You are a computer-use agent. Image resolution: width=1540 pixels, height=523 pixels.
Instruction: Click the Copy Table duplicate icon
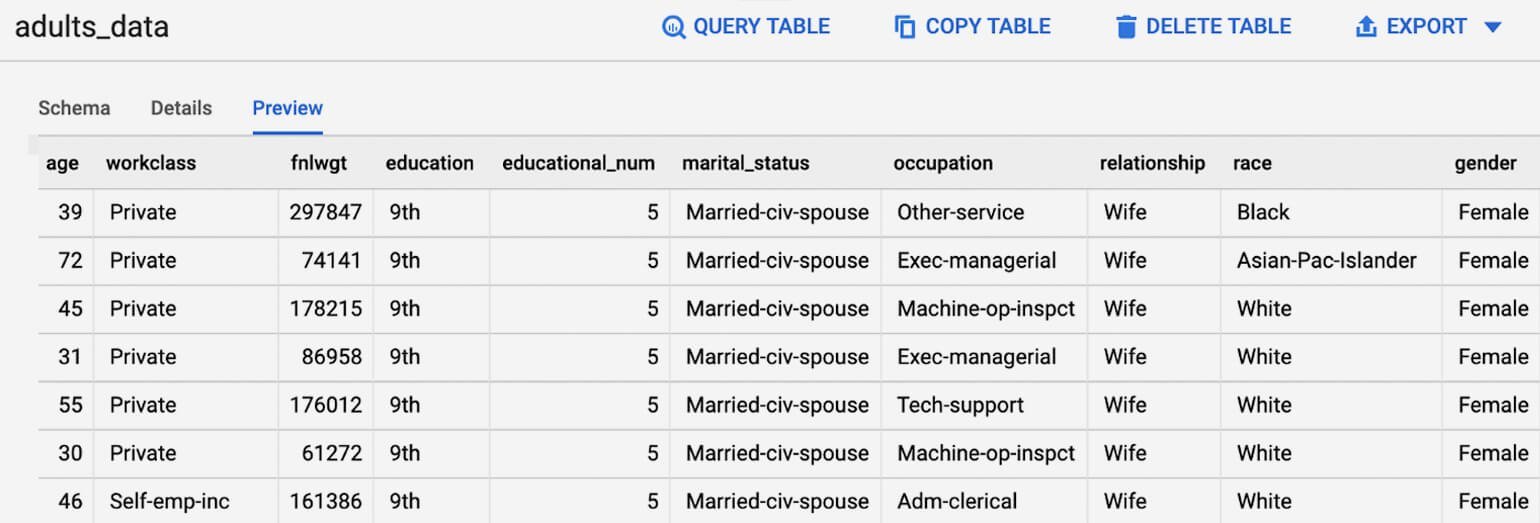(x=905, y=27)
